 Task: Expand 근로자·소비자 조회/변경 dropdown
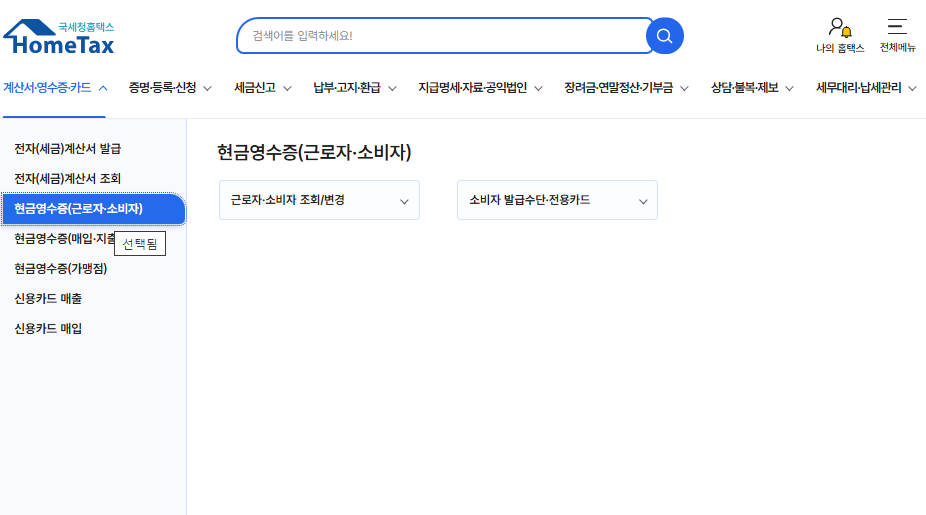pos(319,200)
